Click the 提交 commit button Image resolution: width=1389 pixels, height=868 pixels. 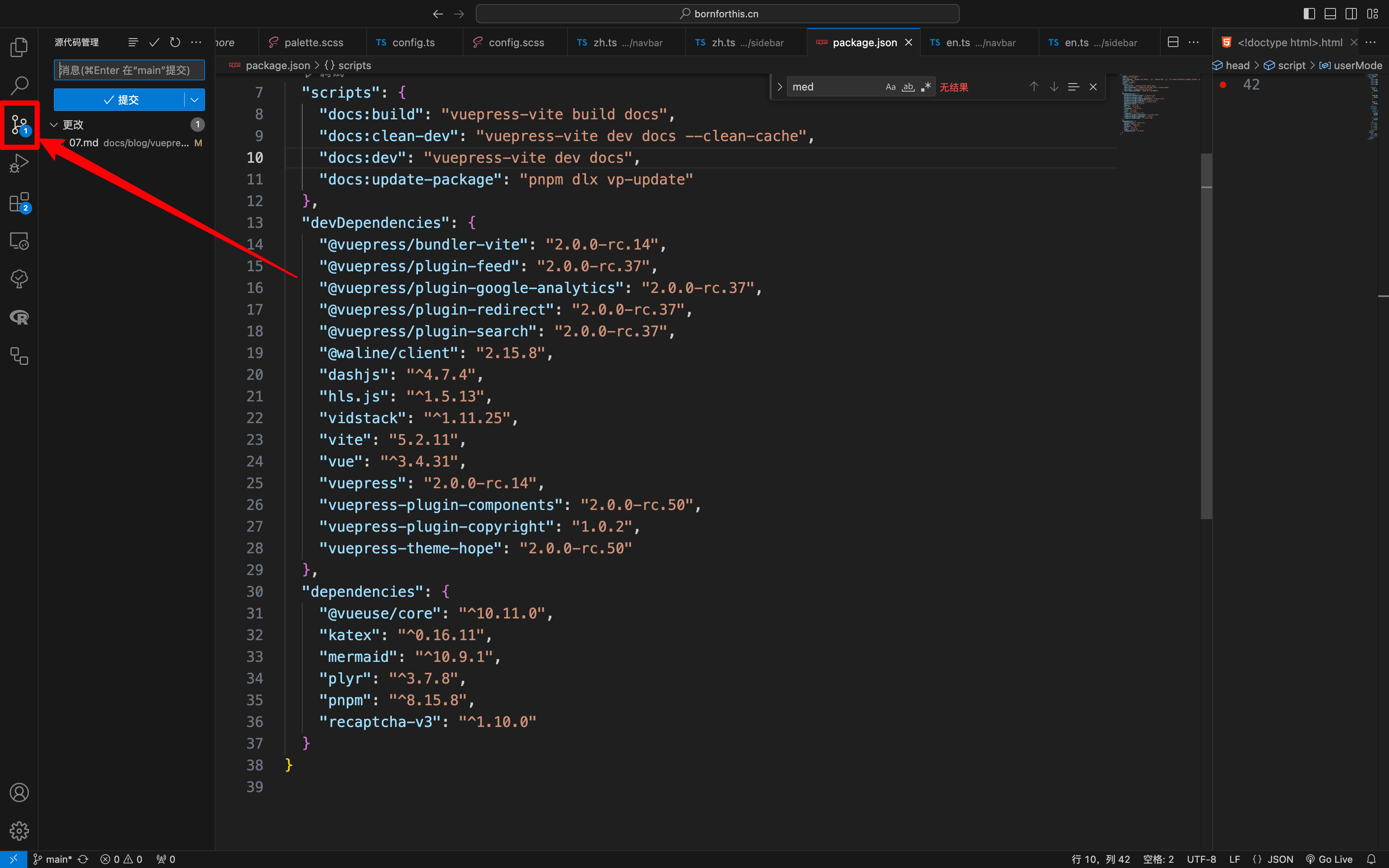[x=119, y=100]
